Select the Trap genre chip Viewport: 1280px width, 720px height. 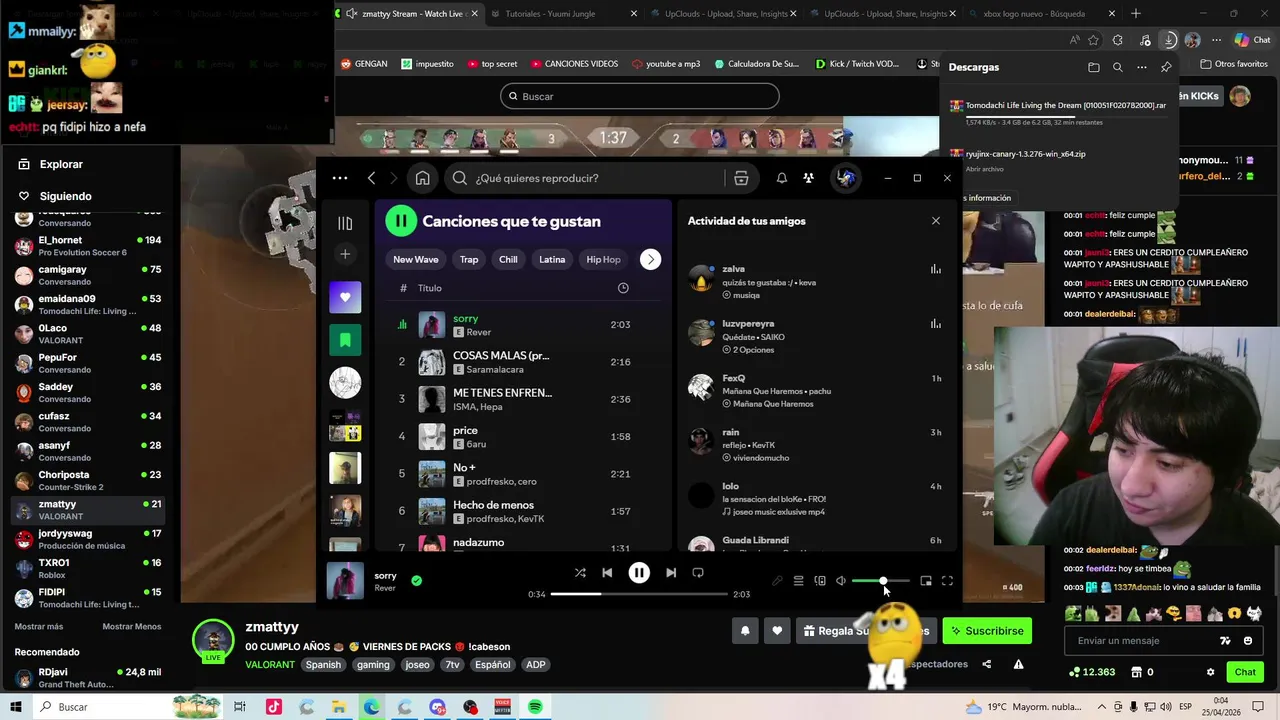[x=469, y=259]
